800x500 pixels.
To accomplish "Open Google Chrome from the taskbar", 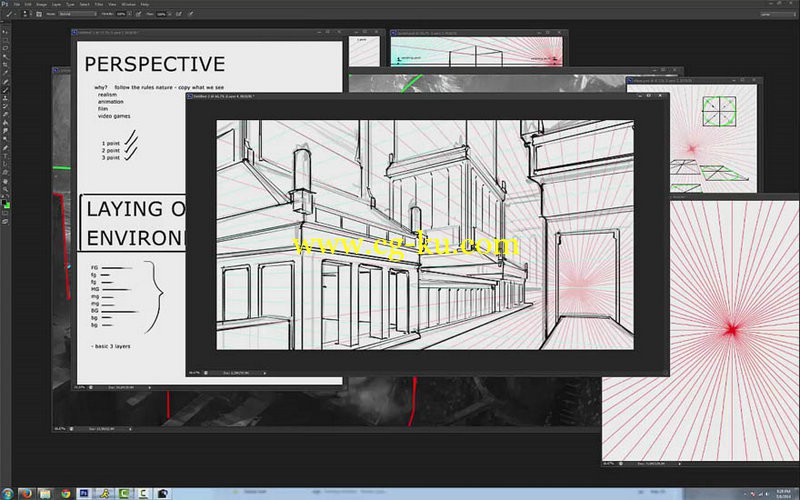I will click(65, 493).
